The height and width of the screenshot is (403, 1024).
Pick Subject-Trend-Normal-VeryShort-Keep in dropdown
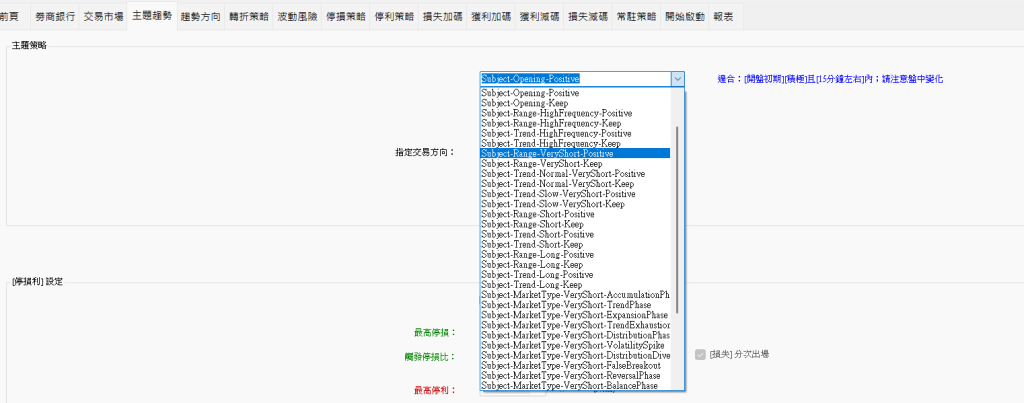coord(557,184)
